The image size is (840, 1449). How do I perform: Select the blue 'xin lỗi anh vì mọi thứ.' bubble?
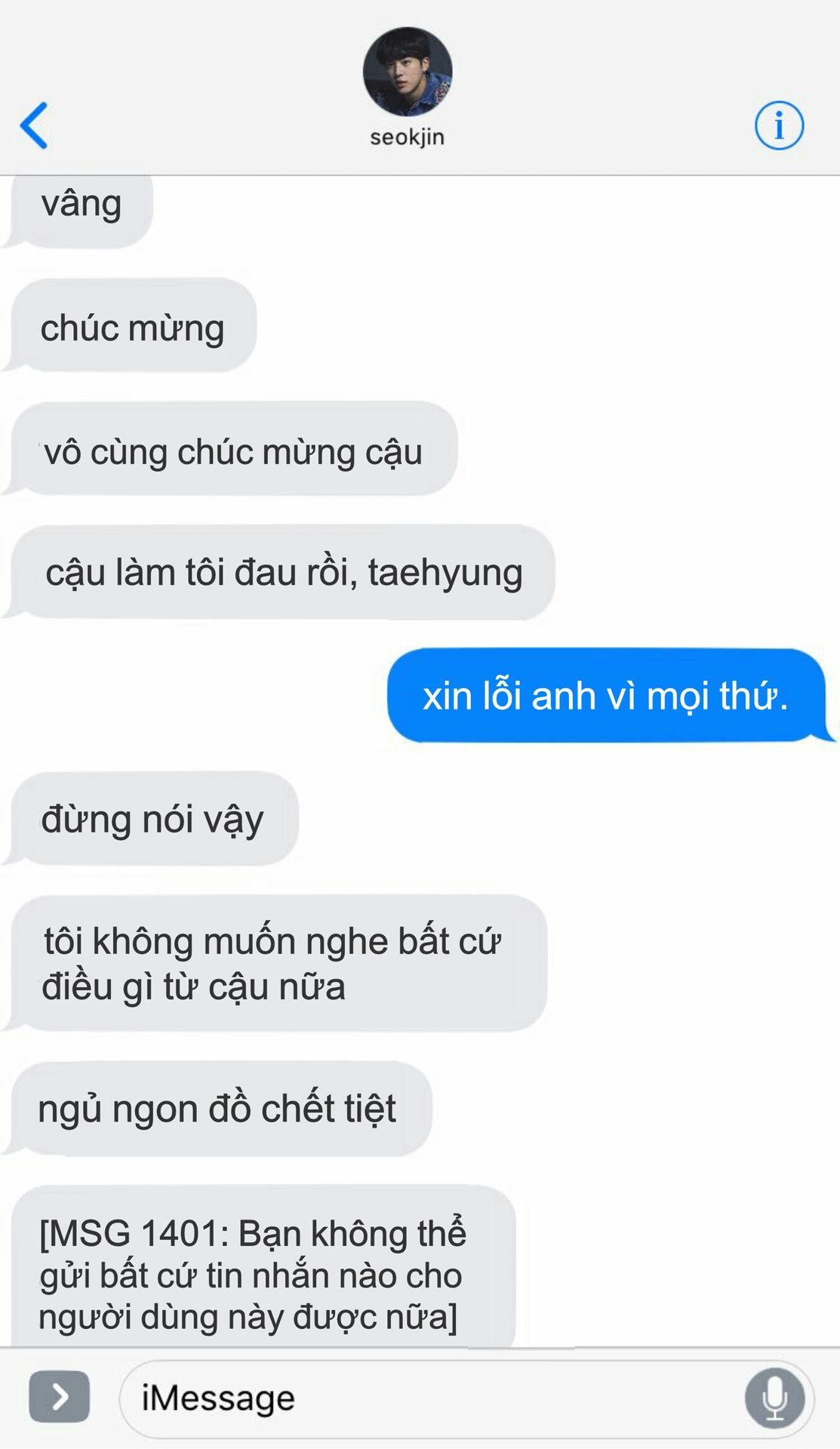(611, 695)
